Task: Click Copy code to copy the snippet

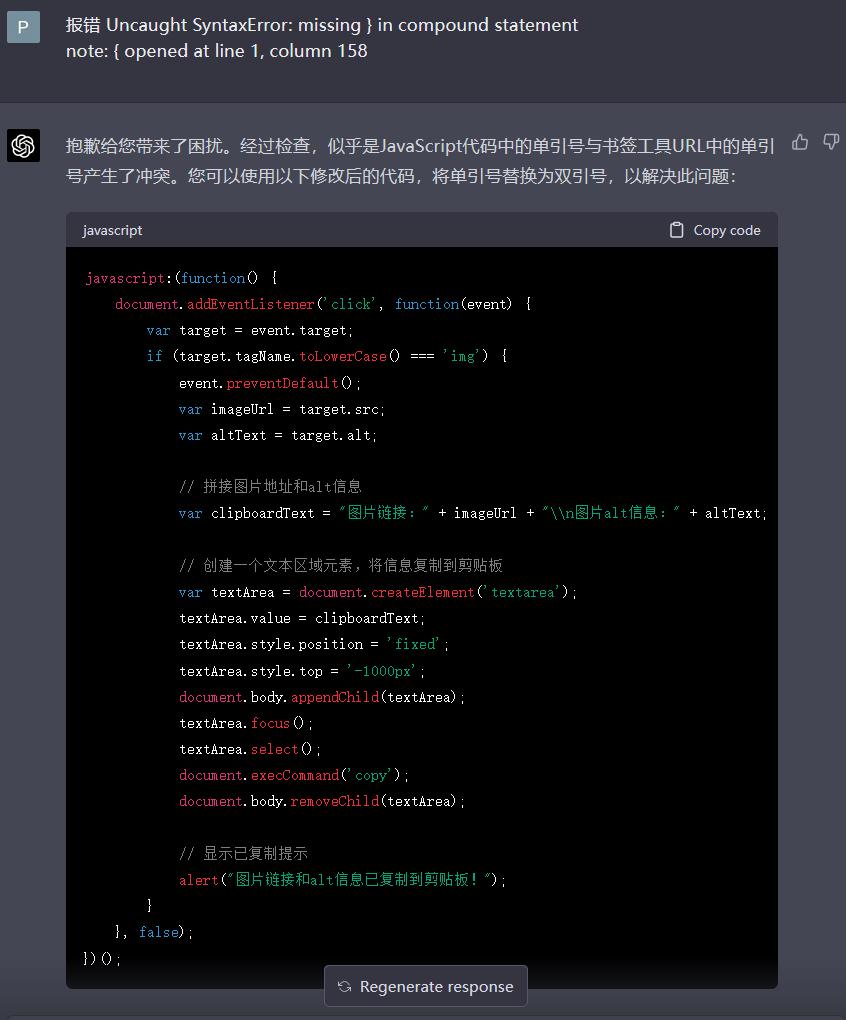Action: (x=714, y=230)
